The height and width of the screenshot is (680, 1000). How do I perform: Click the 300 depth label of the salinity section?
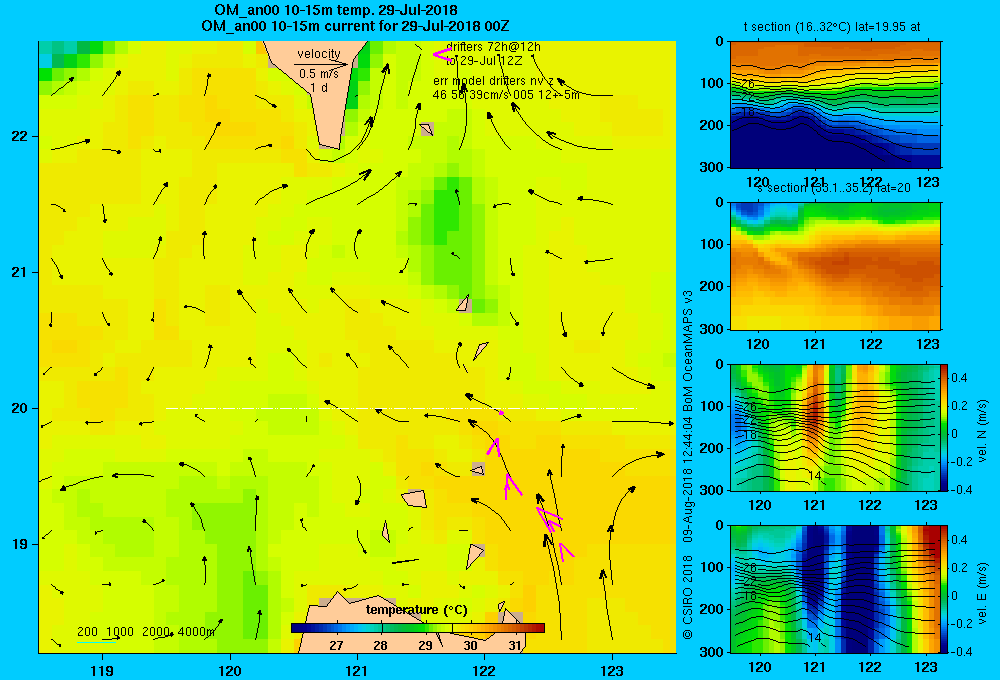pyautogui.click(x=711, y=329)
